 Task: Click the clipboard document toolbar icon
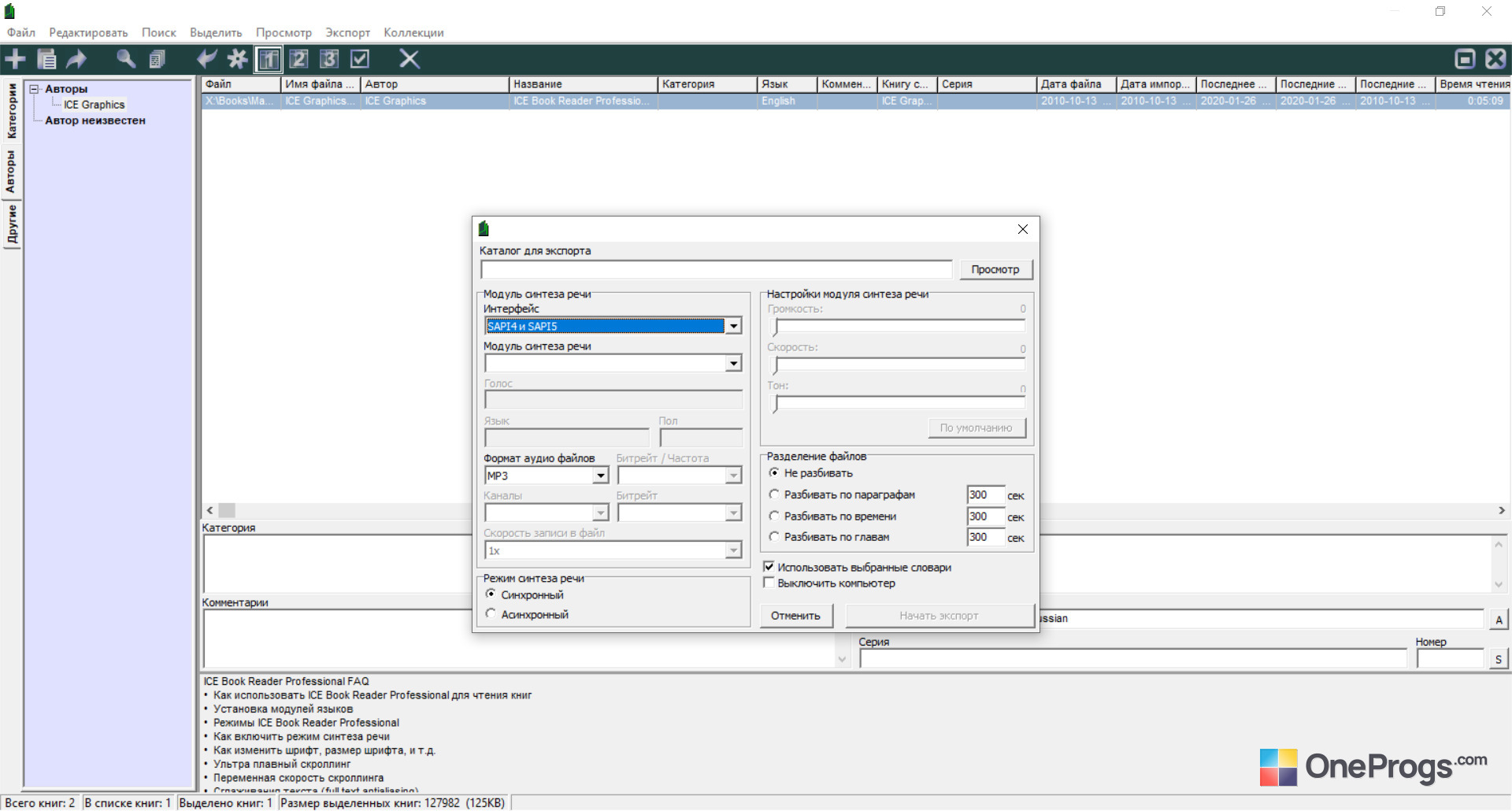coord(46,59)
